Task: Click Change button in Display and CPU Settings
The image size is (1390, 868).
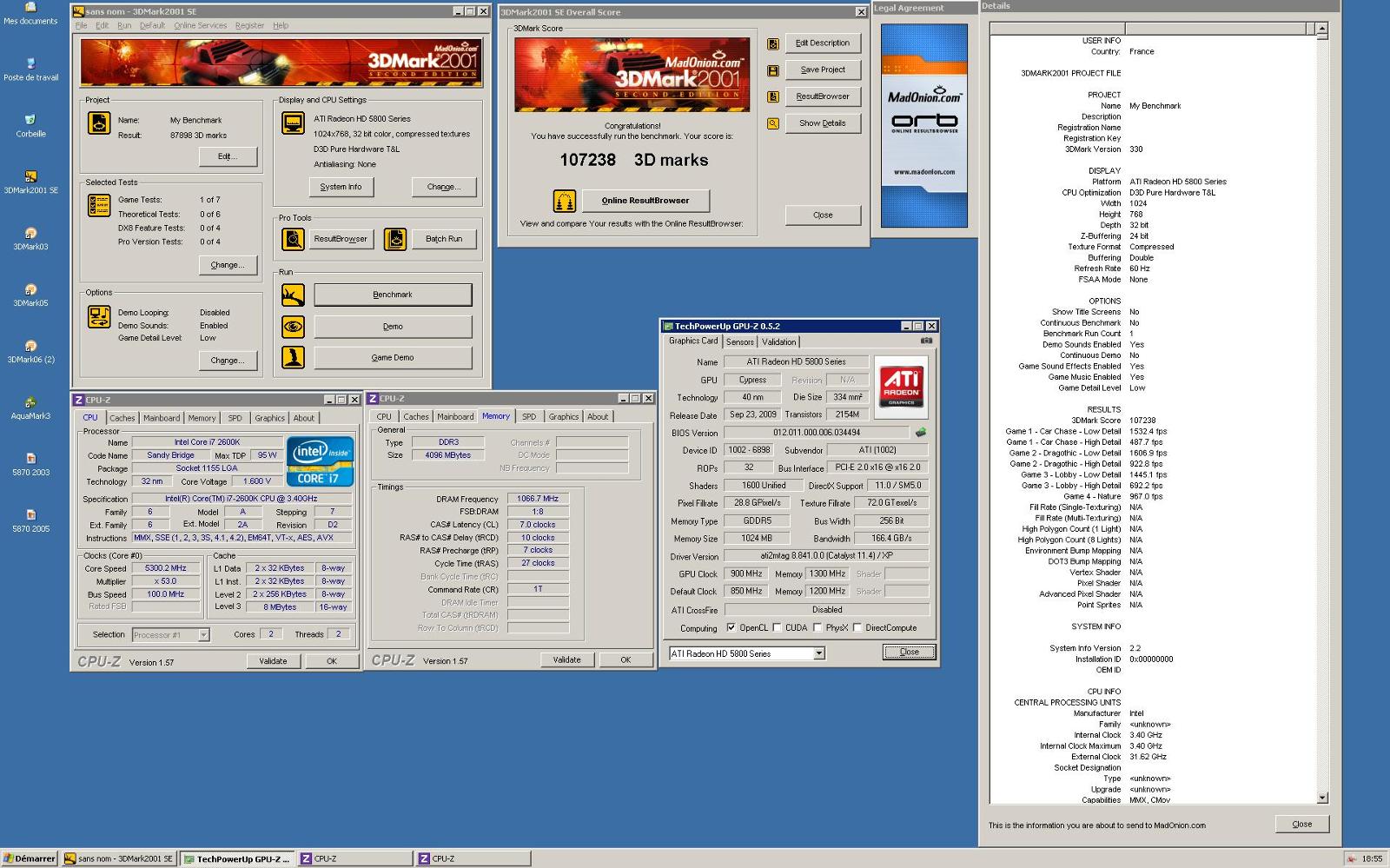Action: (x=443, y=187)
